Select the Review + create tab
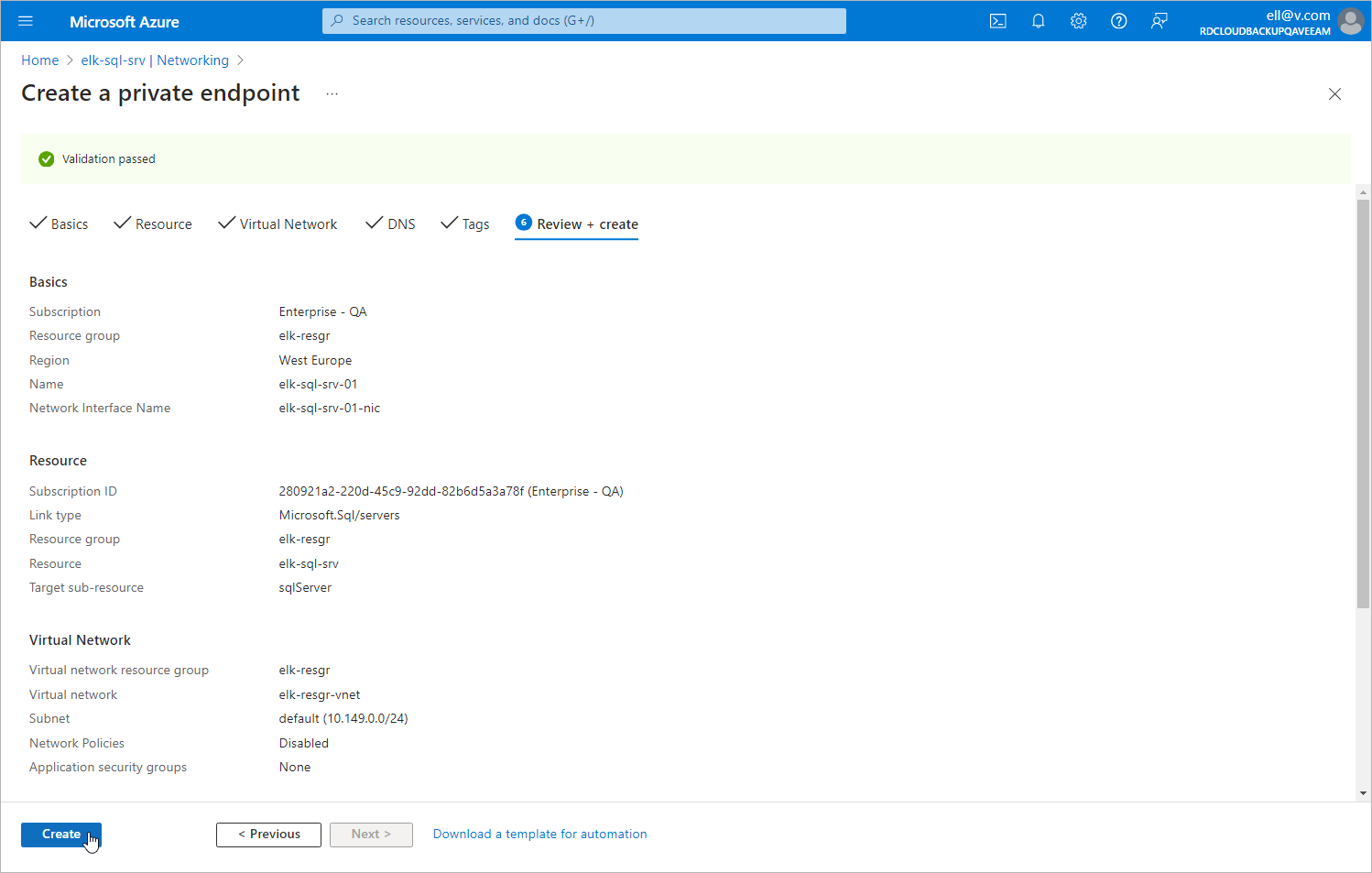1372x873 pixels. point(577,224)
